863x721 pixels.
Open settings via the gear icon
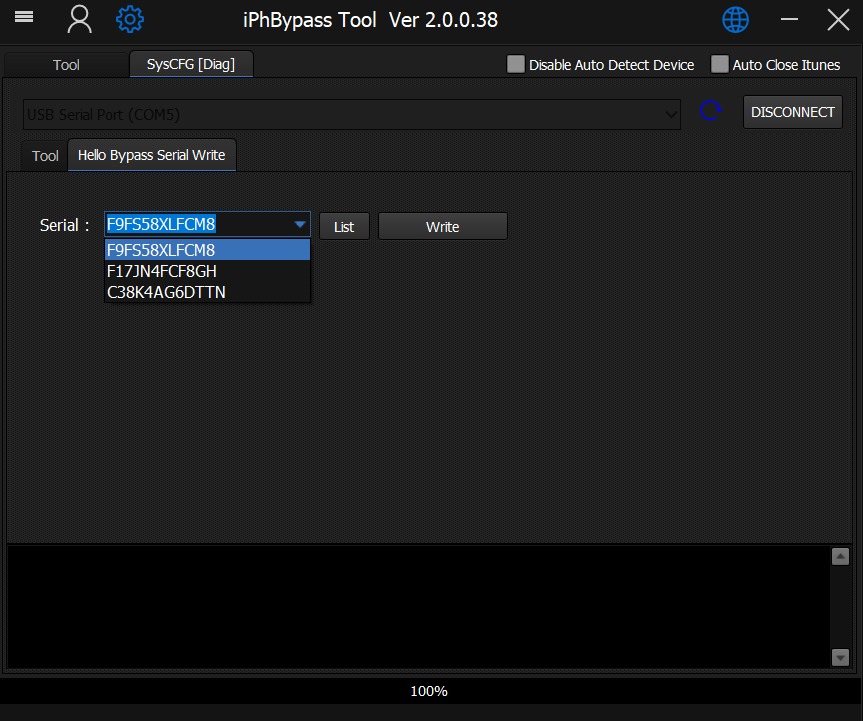130,19
